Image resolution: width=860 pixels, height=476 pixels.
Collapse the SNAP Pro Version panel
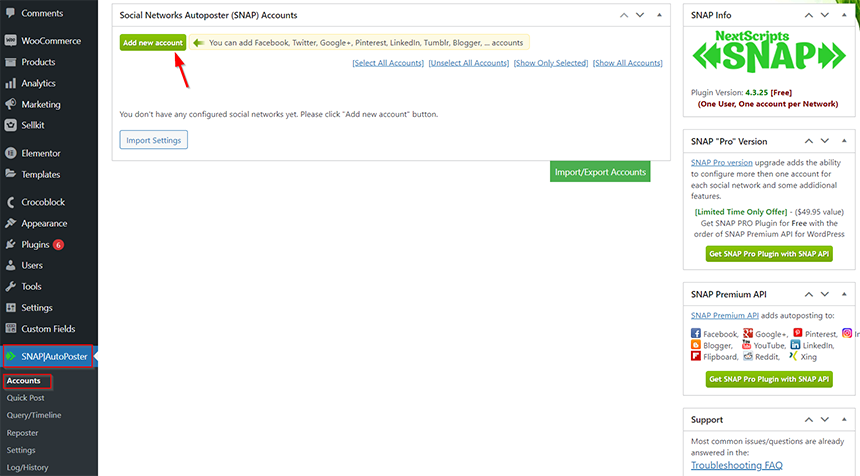pos(844,141)
